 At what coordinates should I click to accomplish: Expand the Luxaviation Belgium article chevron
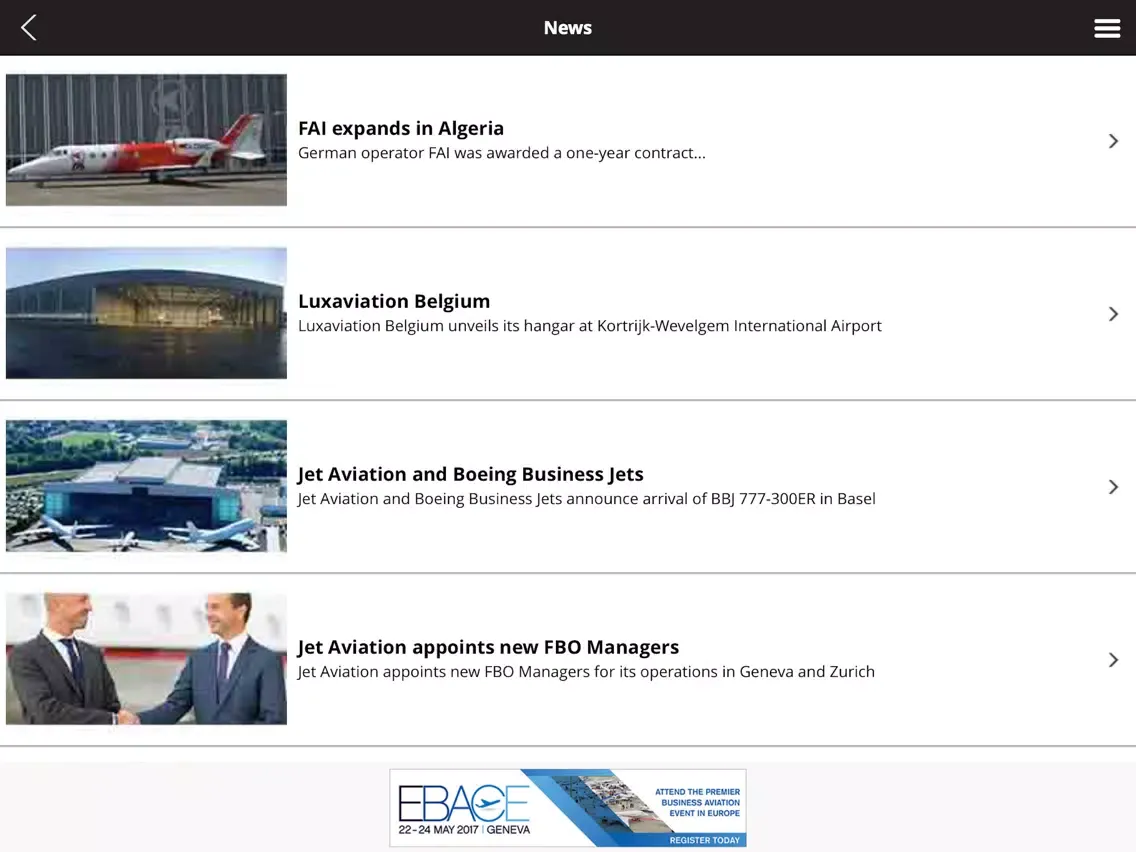(1114, 314)
